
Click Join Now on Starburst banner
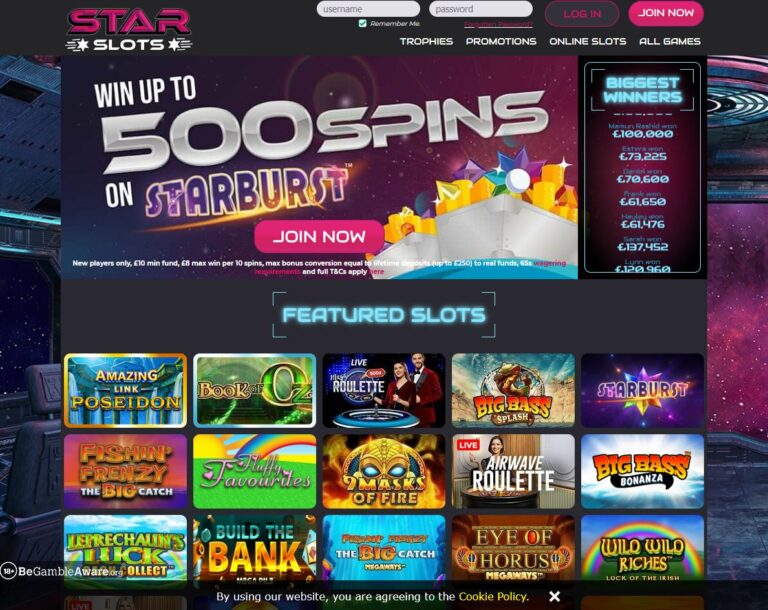click(319, 237)
